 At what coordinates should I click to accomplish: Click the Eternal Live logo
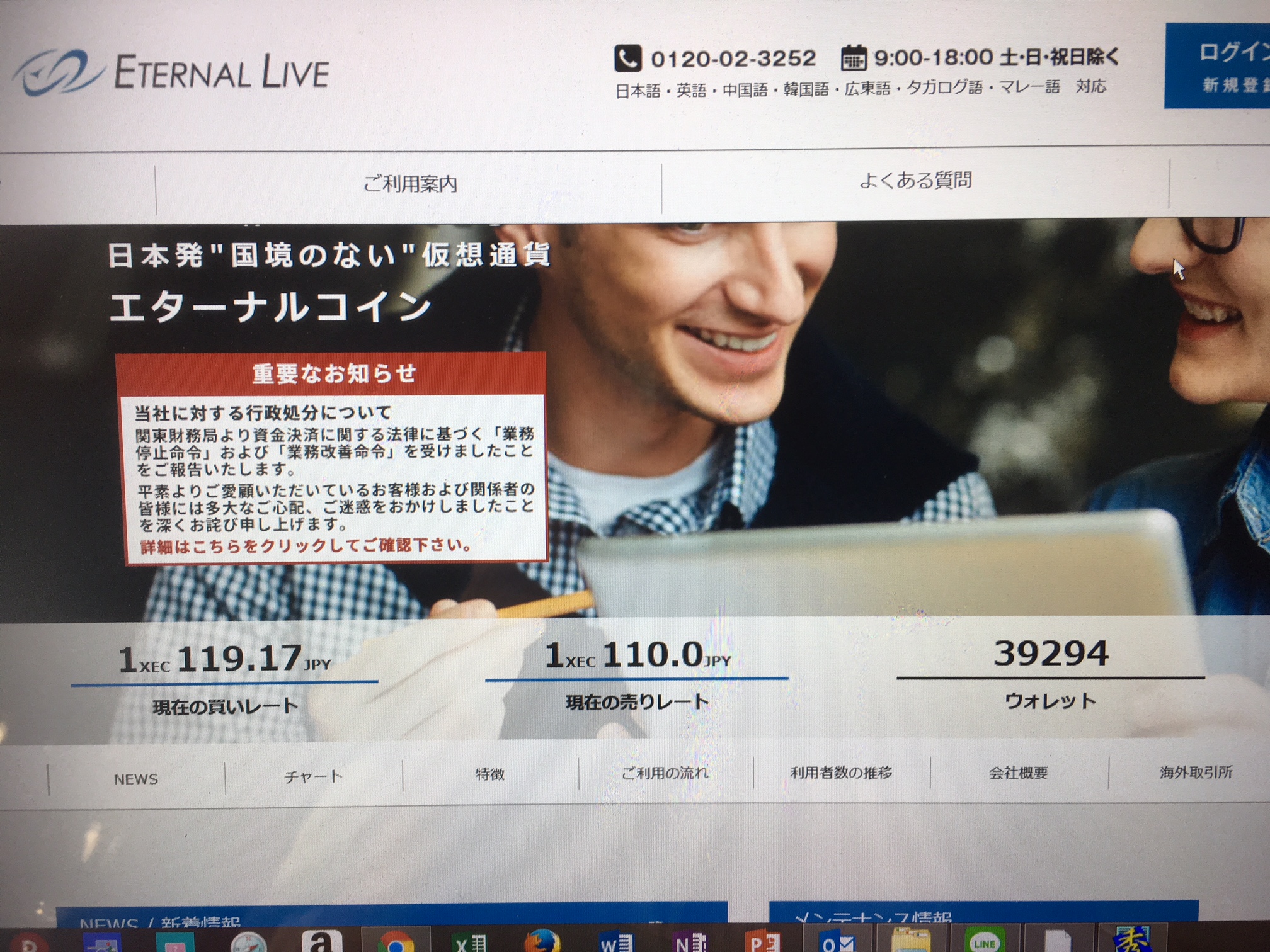(171, 74)
